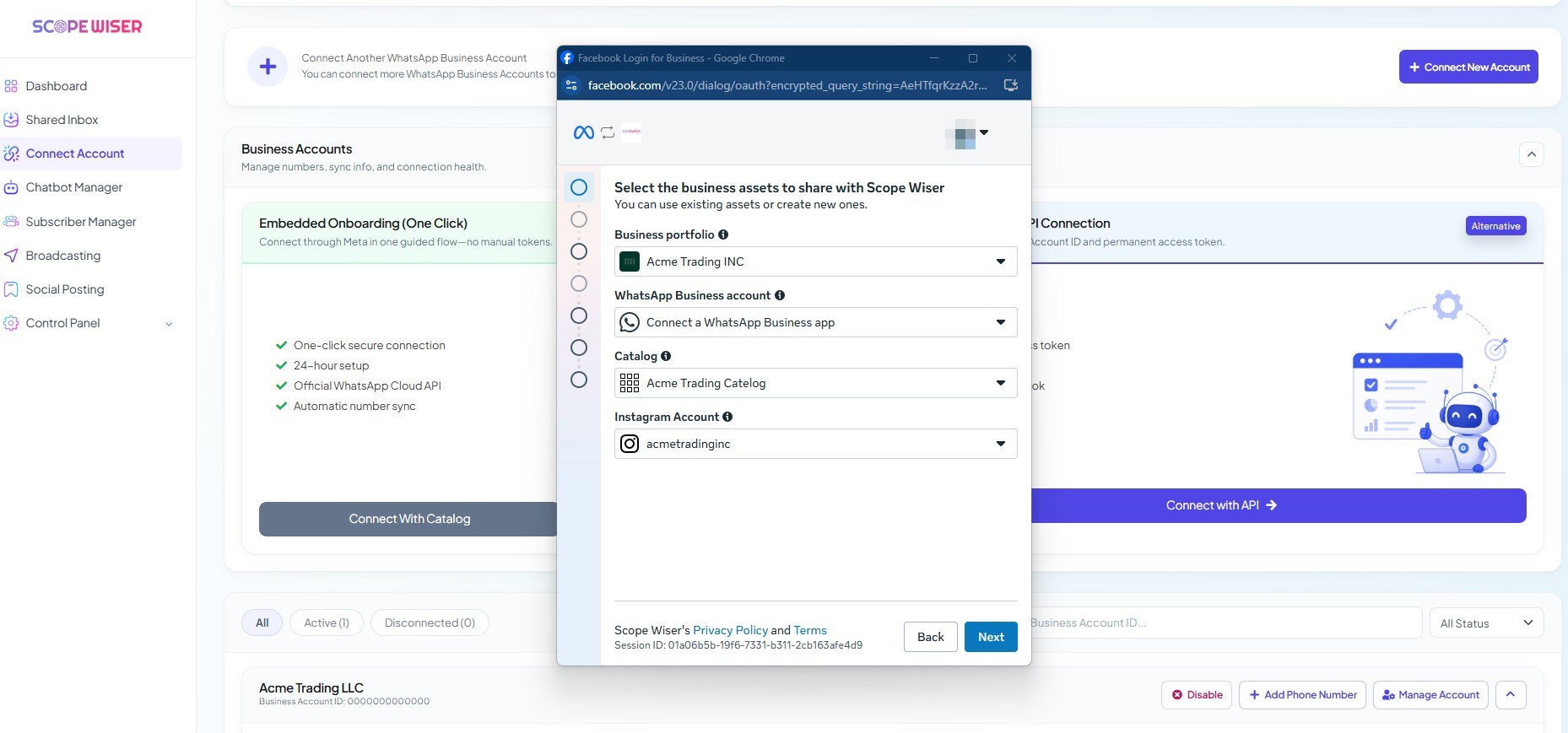
Task: Show Active (1) accounts filter tab
Action: [327, 623]
